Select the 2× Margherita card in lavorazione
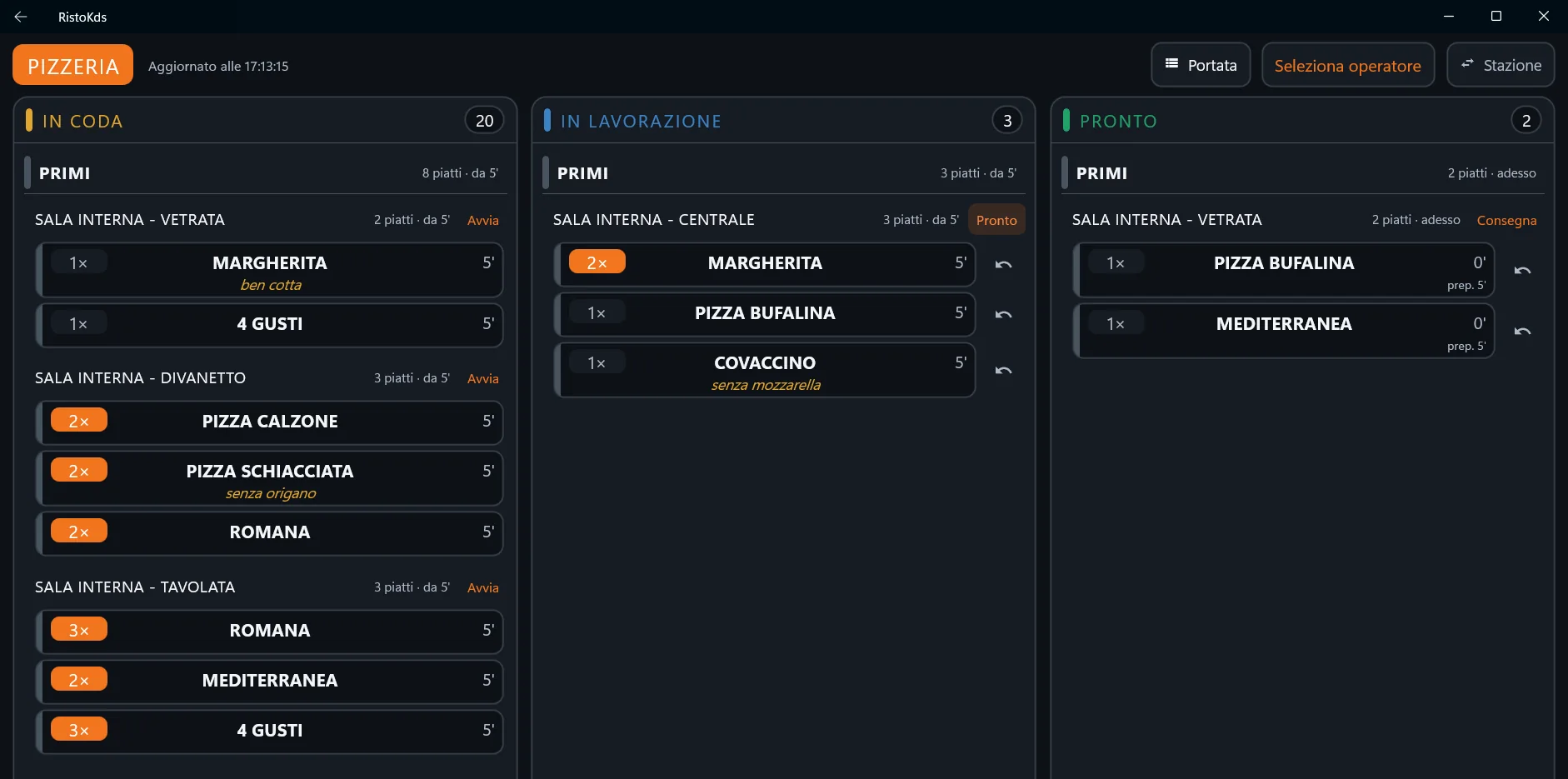This screenshot has height=779, width=1568. pyautogui.click(x=765, y=264)
